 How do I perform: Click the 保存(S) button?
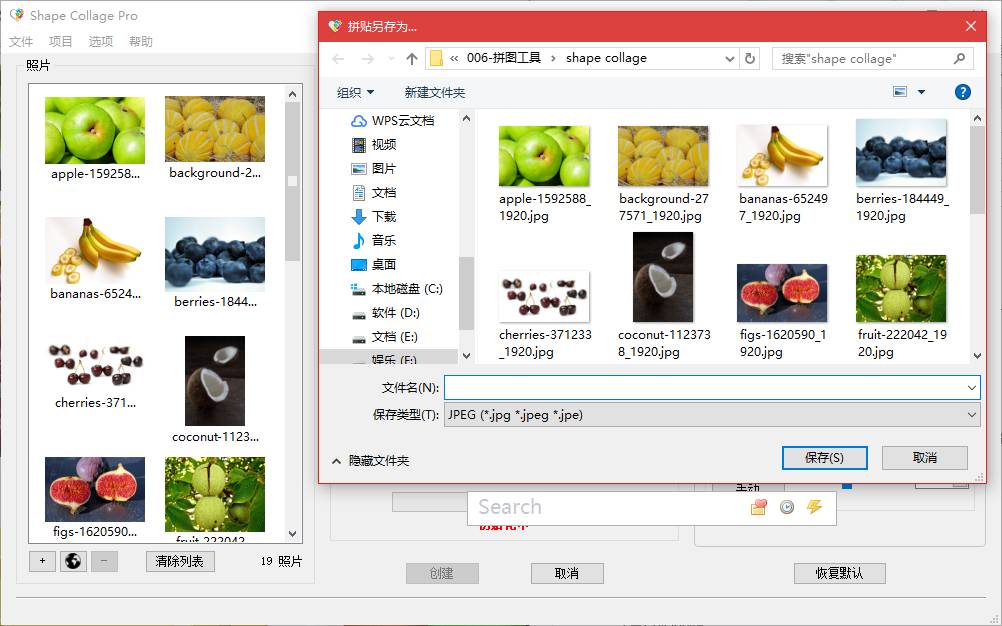tap(824, 458)
